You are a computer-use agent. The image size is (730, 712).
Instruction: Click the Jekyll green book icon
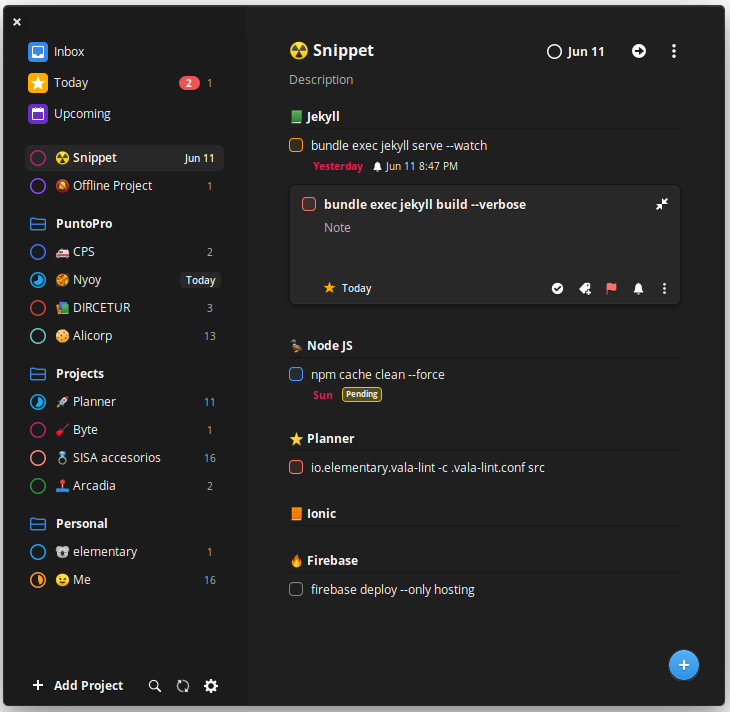coord(297,116)
